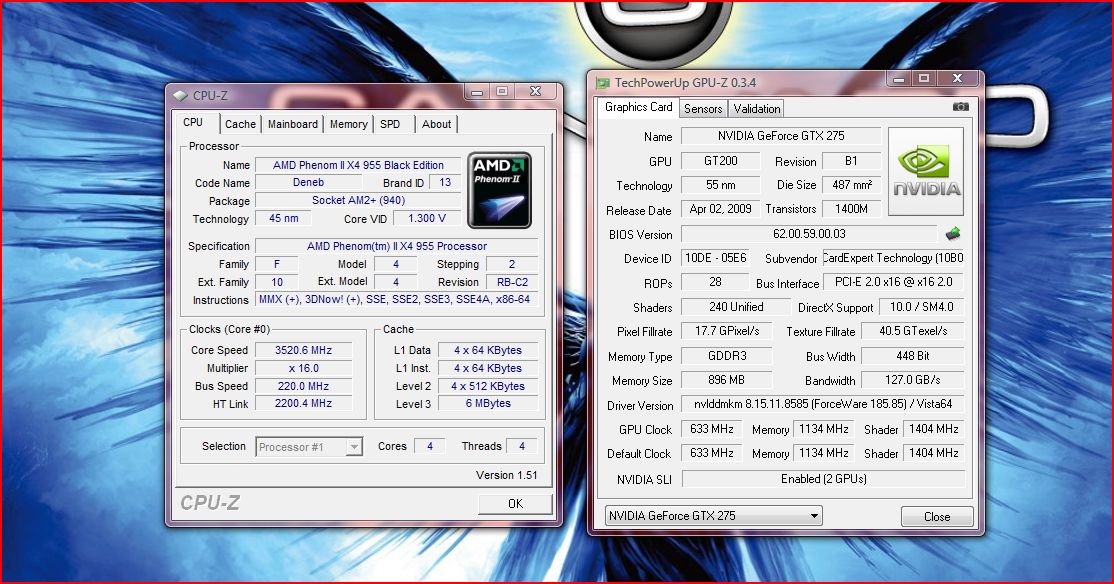Click the Instructions MMX (+), 3DNow! field

click(396, 300)
